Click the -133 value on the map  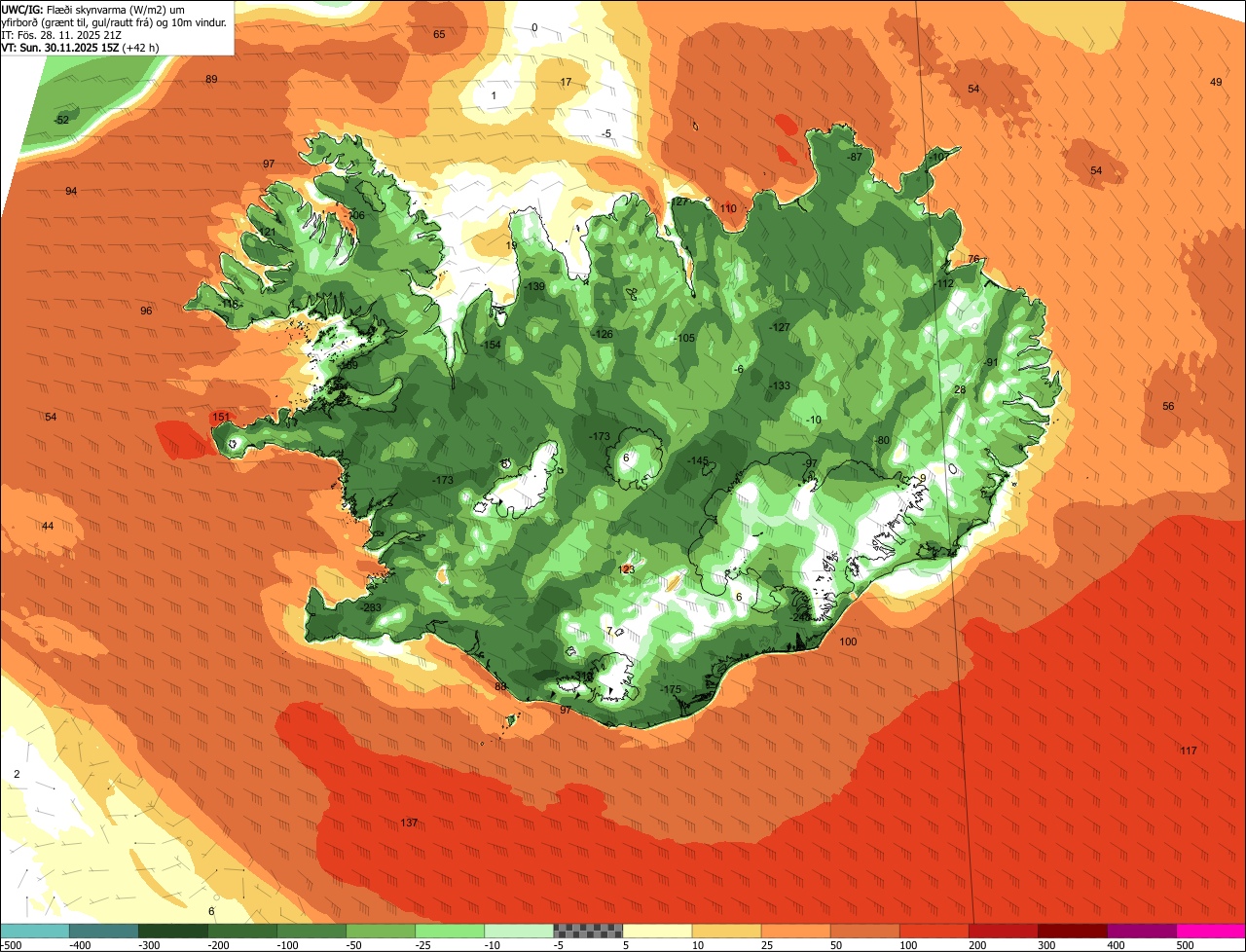pos(779,385)
